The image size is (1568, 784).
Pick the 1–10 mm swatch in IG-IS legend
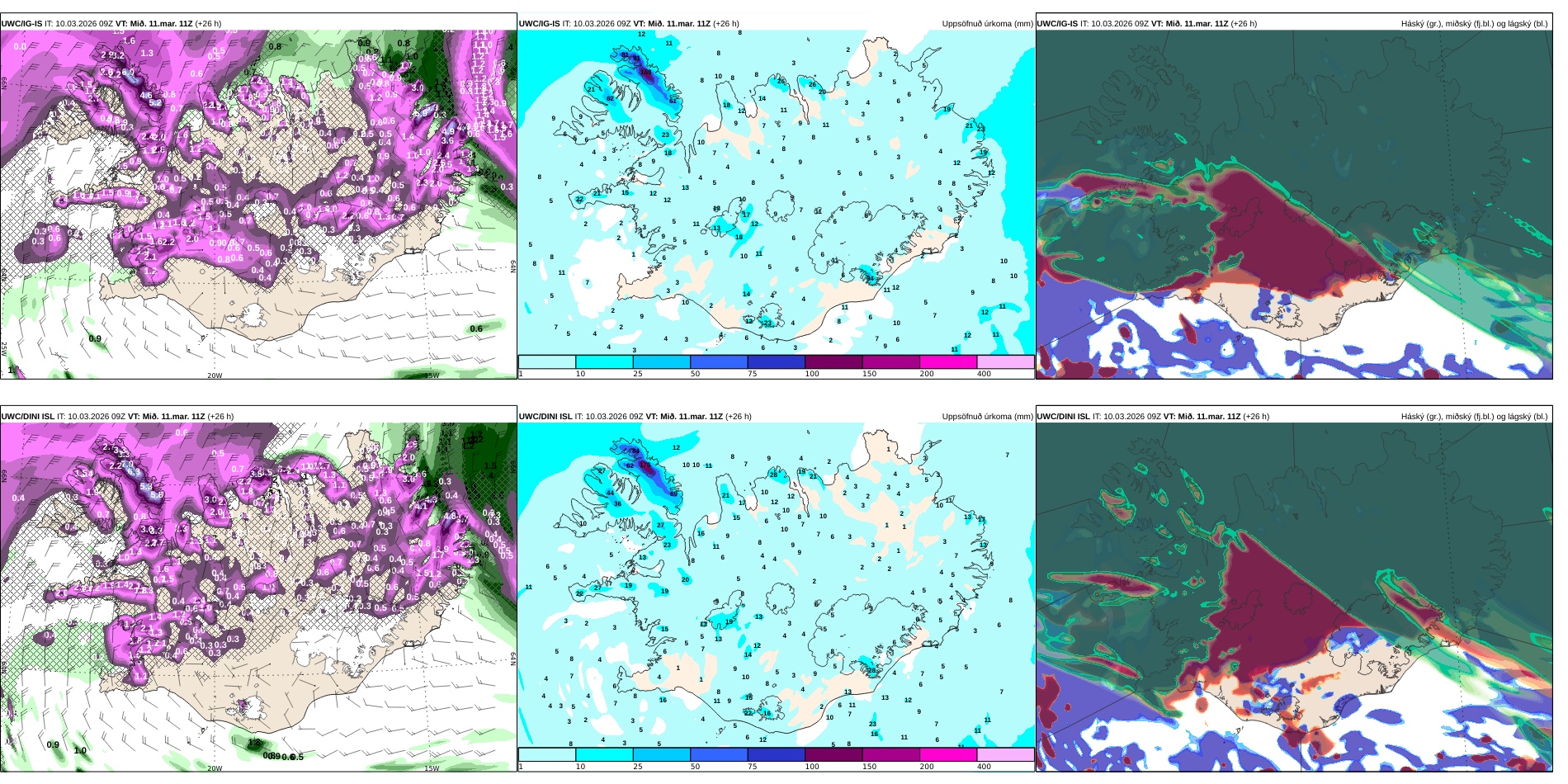[x=547, y=361]
